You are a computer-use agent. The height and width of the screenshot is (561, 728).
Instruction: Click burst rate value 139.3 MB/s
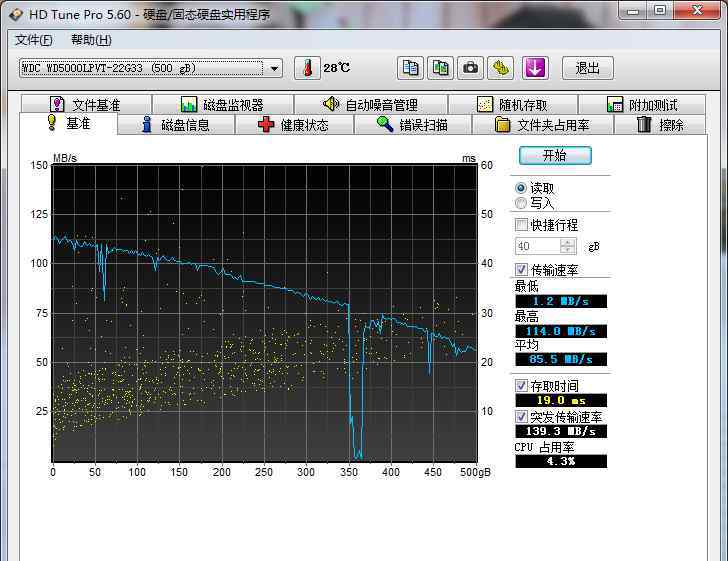[x=561, y=431]
